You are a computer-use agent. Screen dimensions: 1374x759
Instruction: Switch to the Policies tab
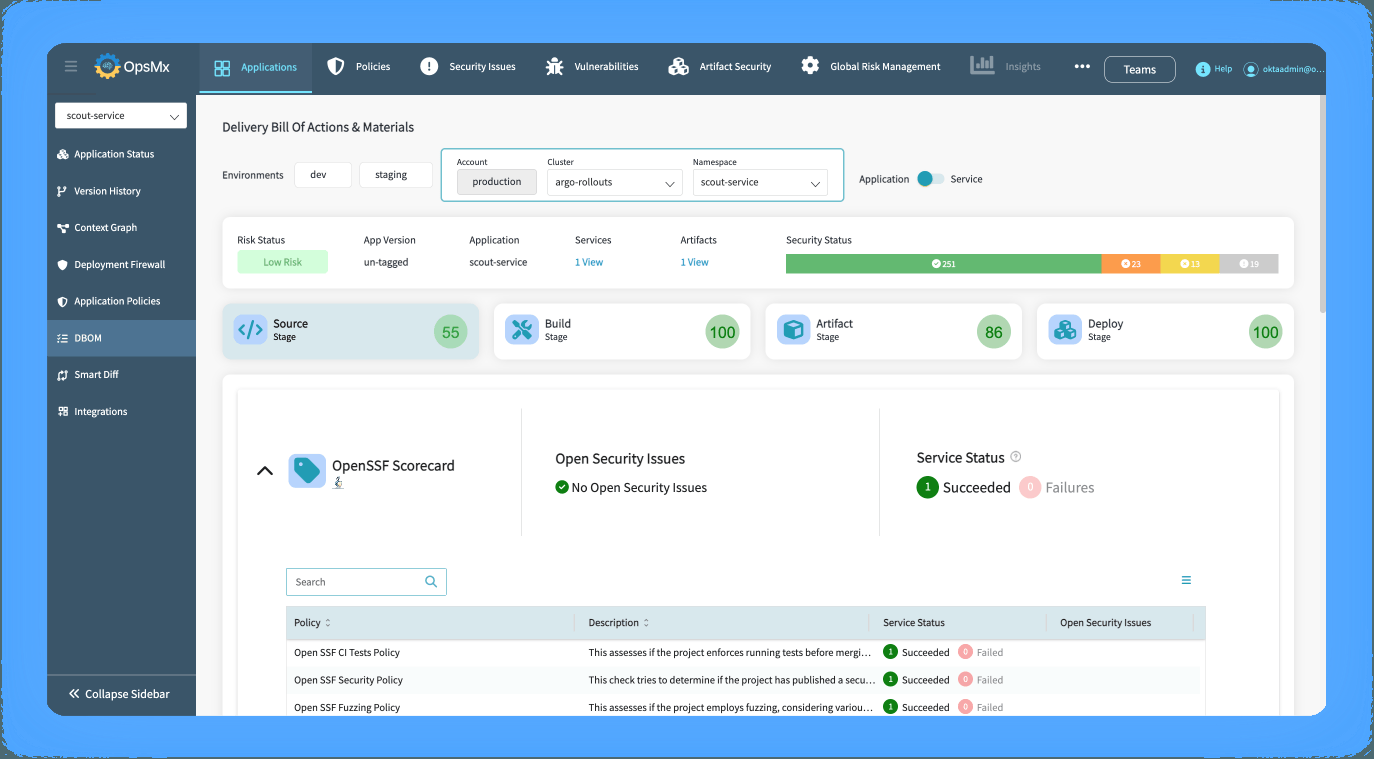pyautogui.click(x=360, y=67)
